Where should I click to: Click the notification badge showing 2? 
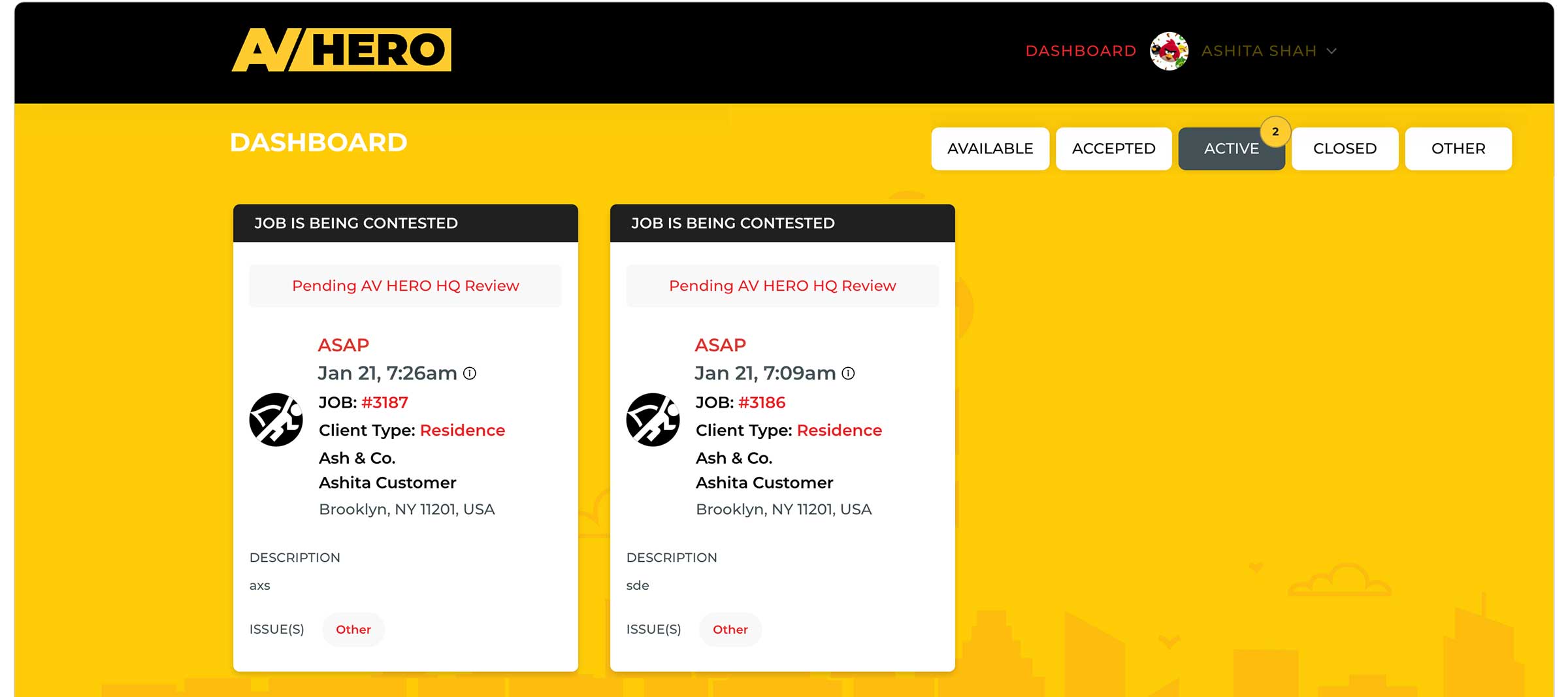1275,132
